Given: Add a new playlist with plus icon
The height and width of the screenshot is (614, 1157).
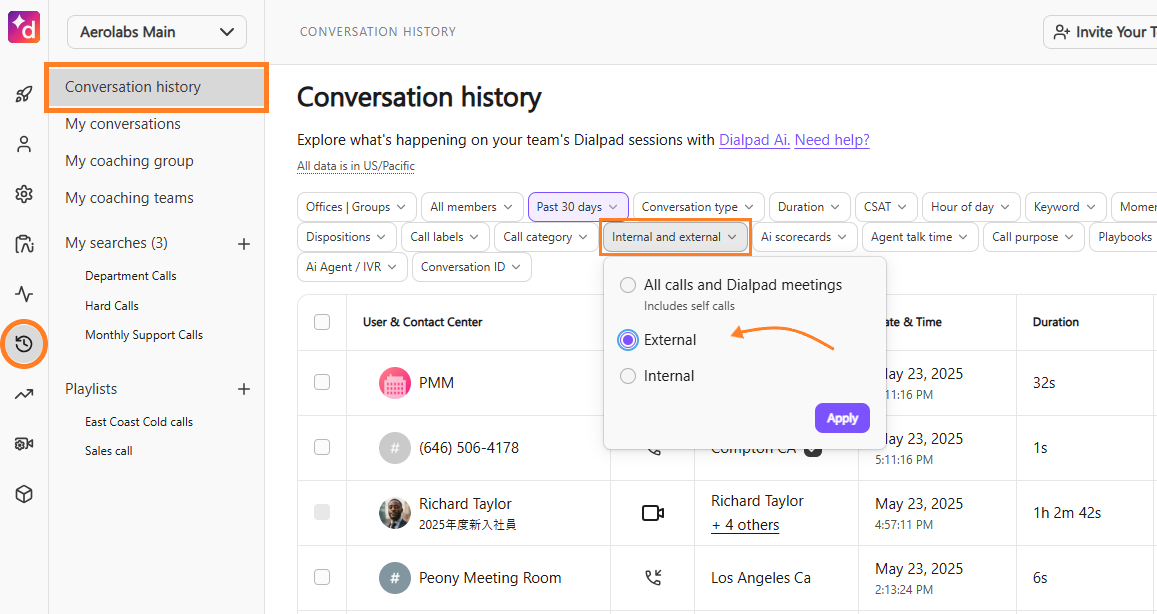Looking at the screenshot, I should point(244,389).
